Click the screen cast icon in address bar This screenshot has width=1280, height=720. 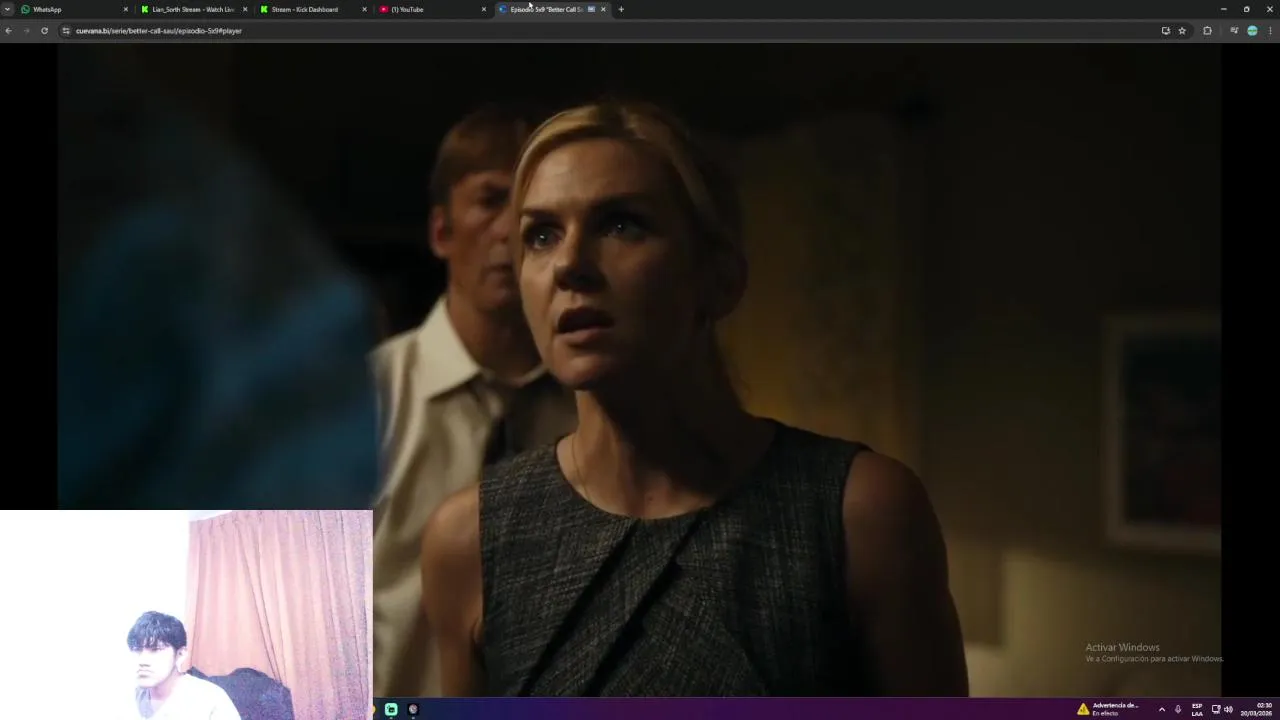[1165, 31]
